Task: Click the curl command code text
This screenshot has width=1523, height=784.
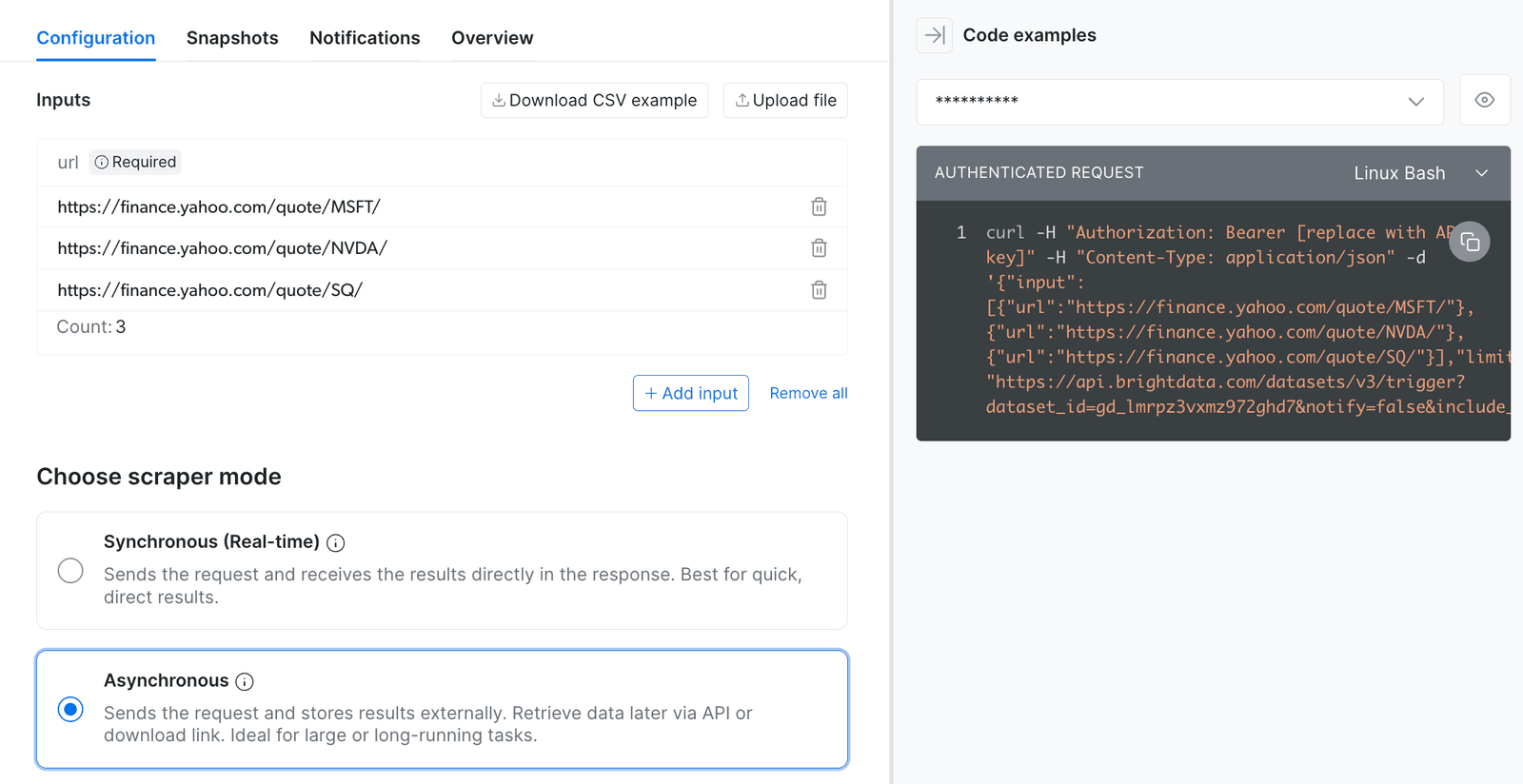Action: tap(1247, 320)
